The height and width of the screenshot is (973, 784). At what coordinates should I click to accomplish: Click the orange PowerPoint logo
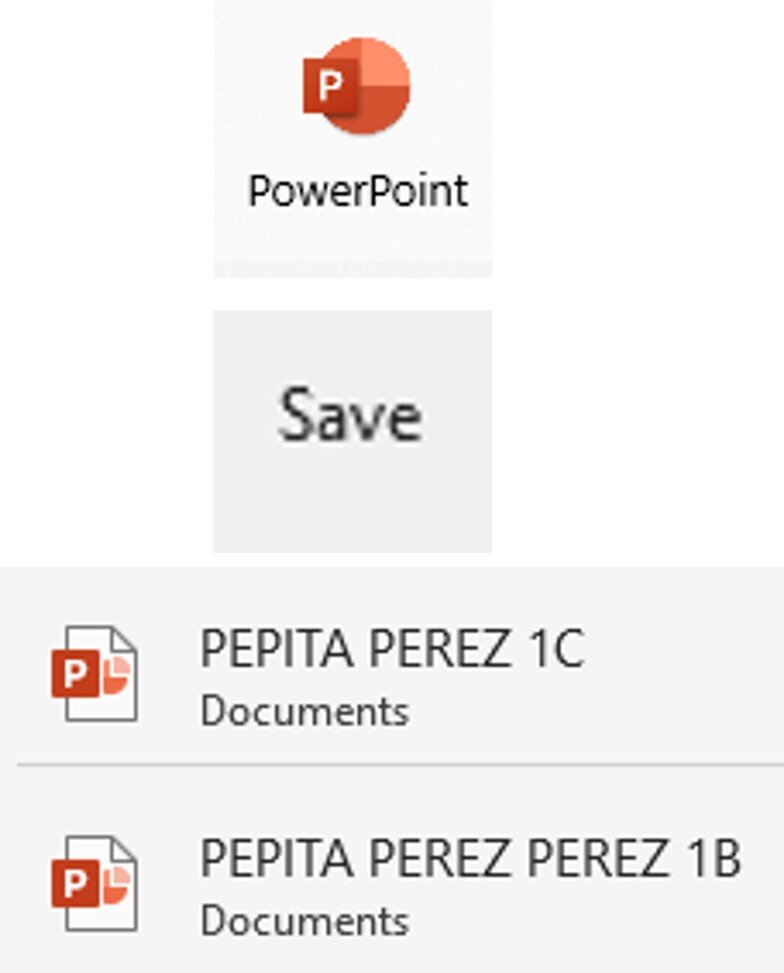(x=357, y=86)
